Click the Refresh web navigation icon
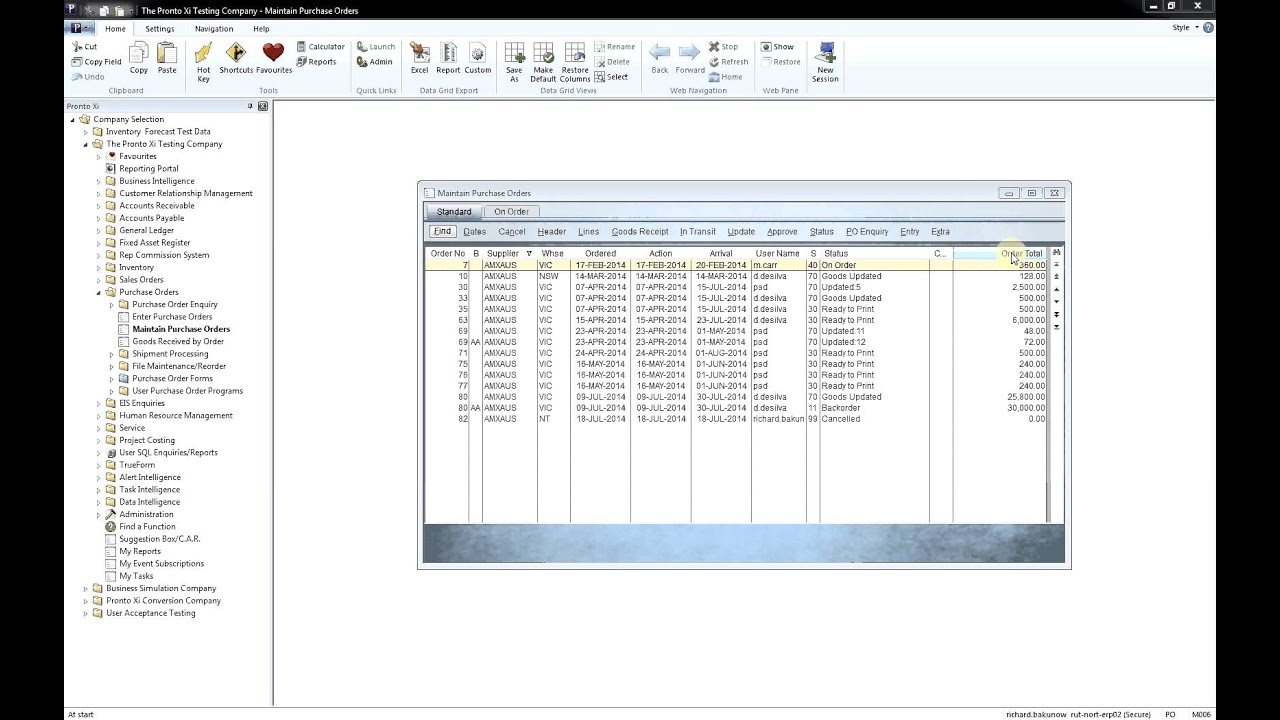The image size is (1280, 720). (714, 62)
